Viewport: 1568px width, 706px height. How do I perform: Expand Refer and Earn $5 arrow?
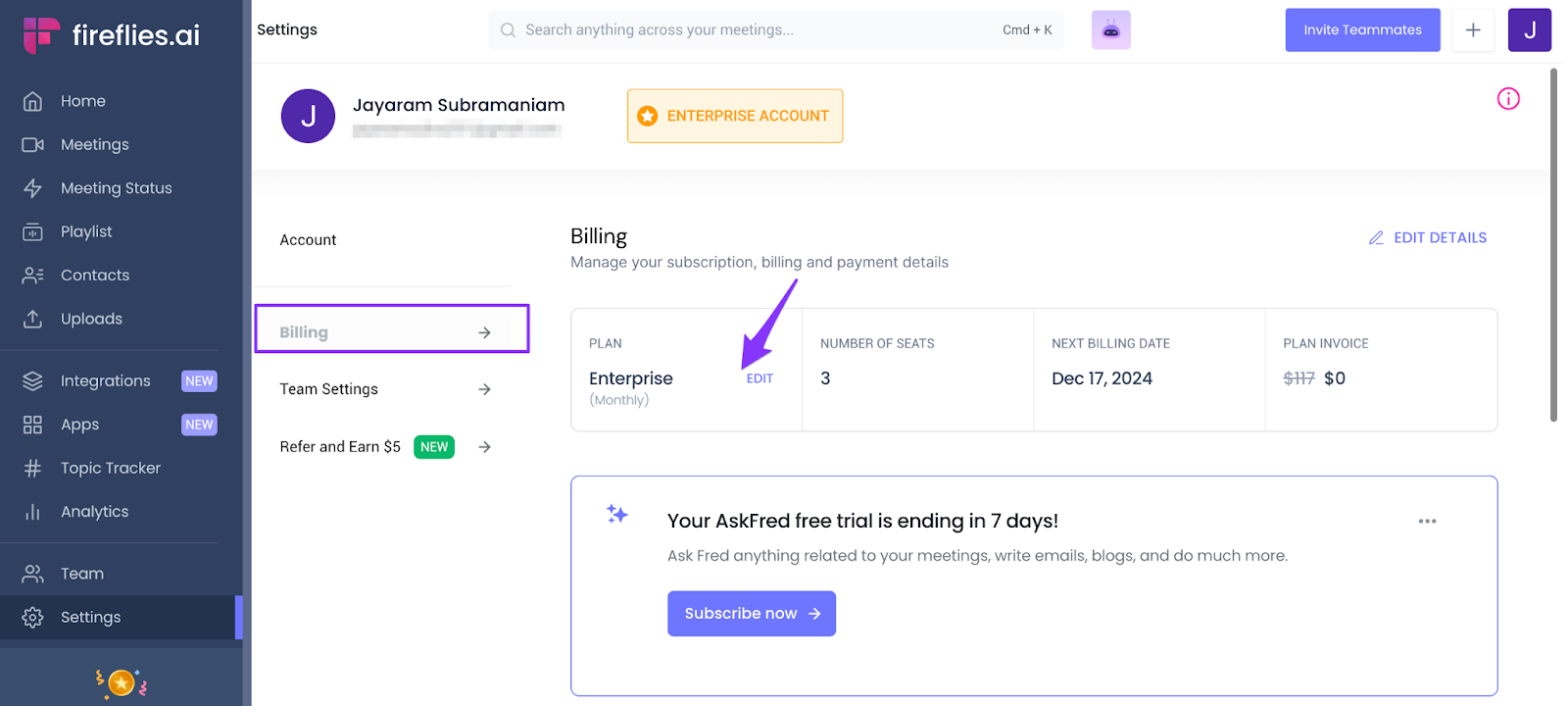[x=484, y=447]
